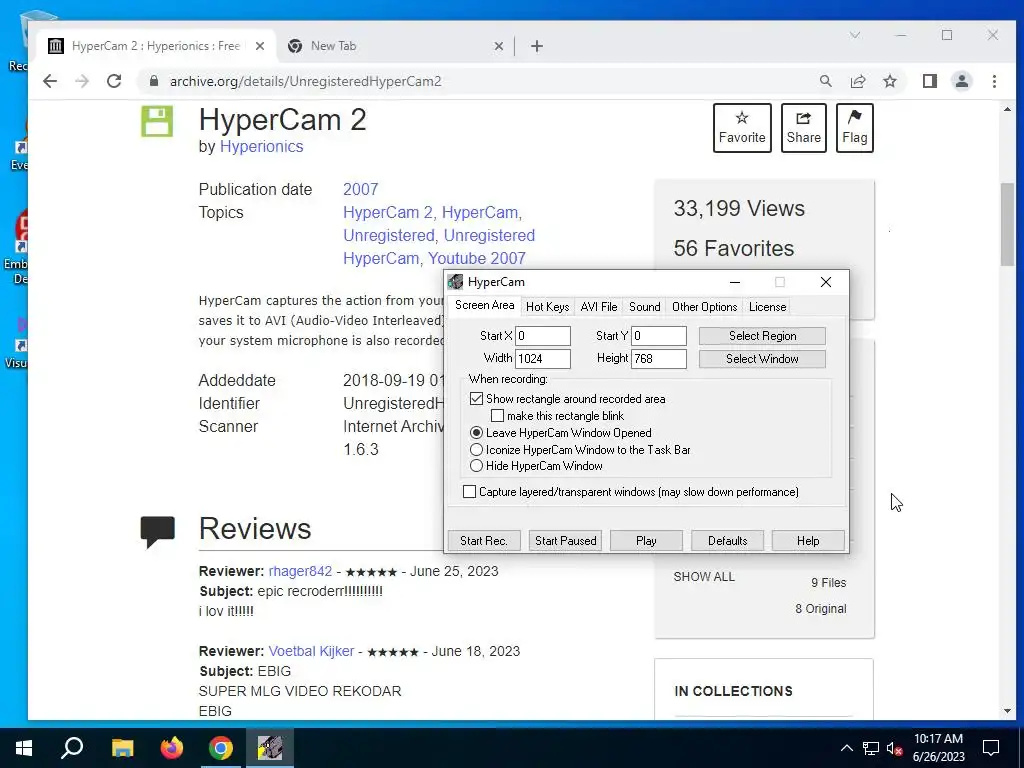
Task: Open Chrome three-dot menu
Action: click(x=994, y=81)
